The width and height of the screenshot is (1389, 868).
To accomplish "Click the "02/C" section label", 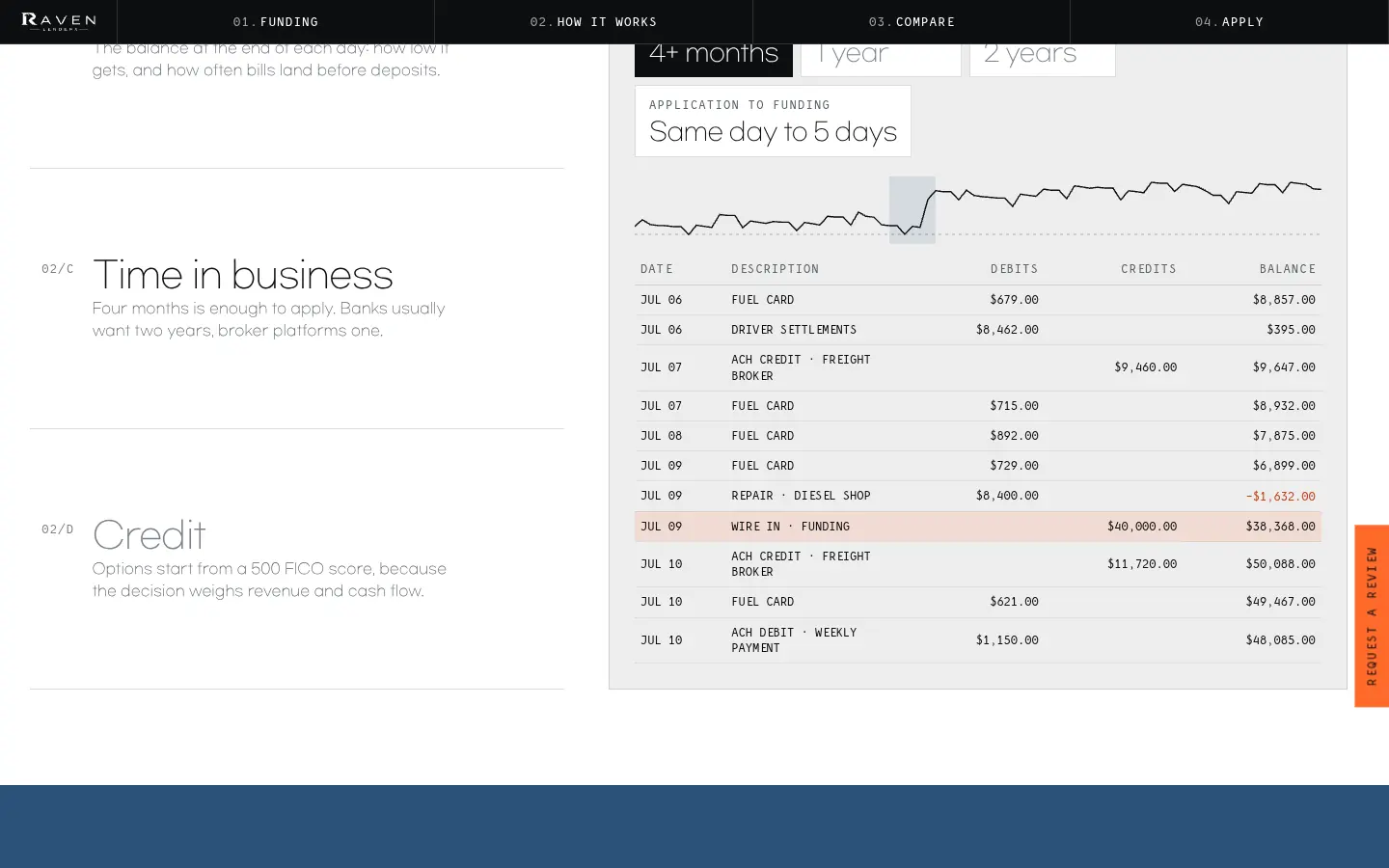I will [x=58, y=269].
